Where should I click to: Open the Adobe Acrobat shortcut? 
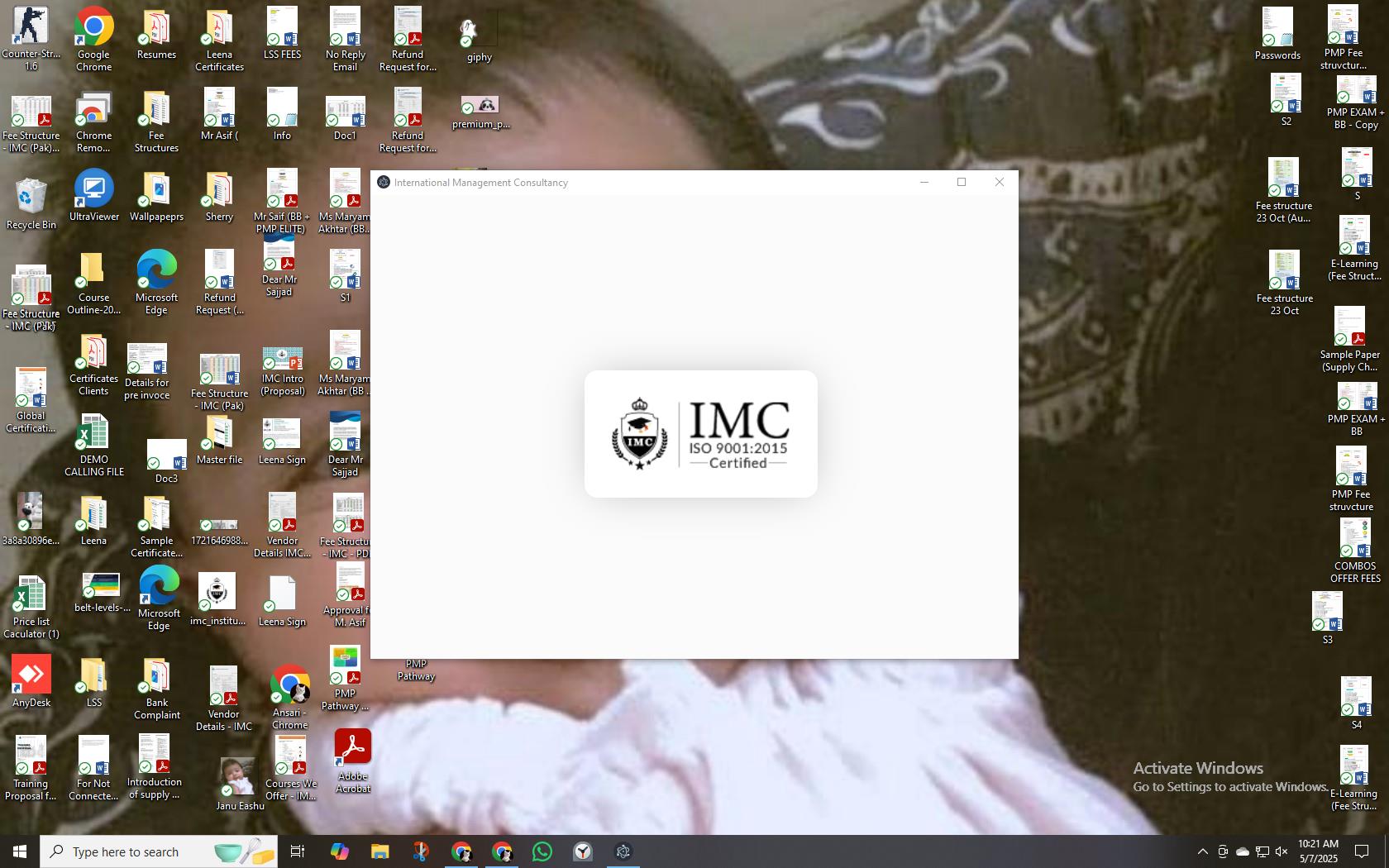pos(353,761)
